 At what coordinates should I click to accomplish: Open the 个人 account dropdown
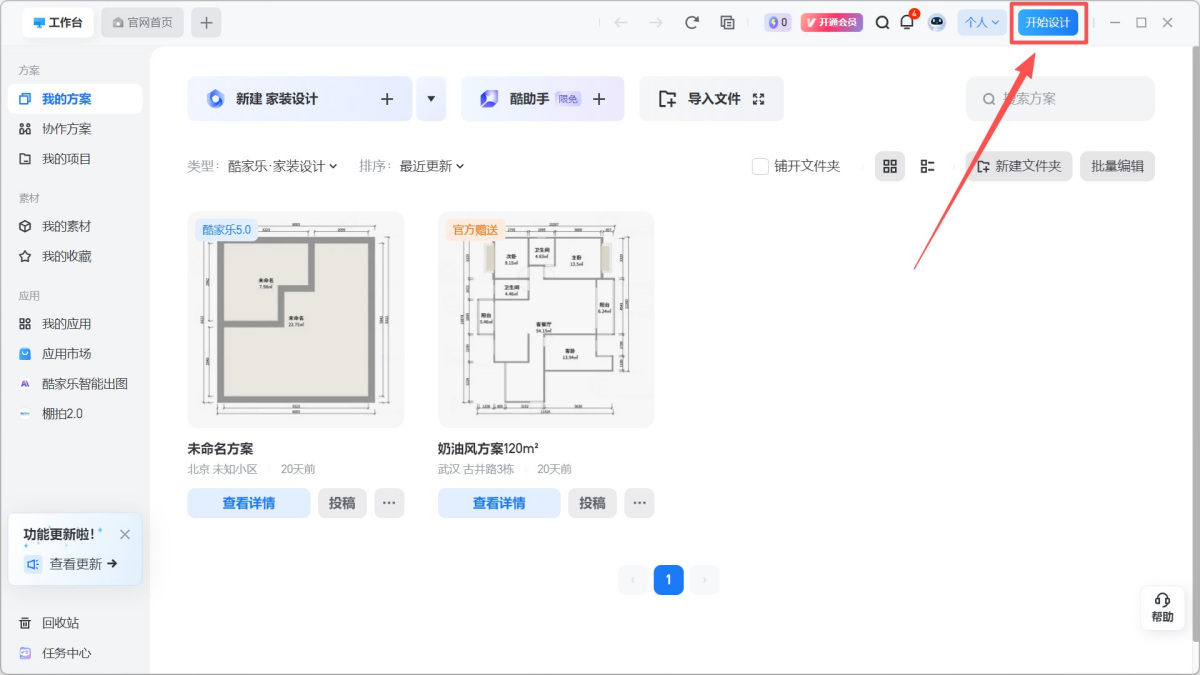coord(981,23)
